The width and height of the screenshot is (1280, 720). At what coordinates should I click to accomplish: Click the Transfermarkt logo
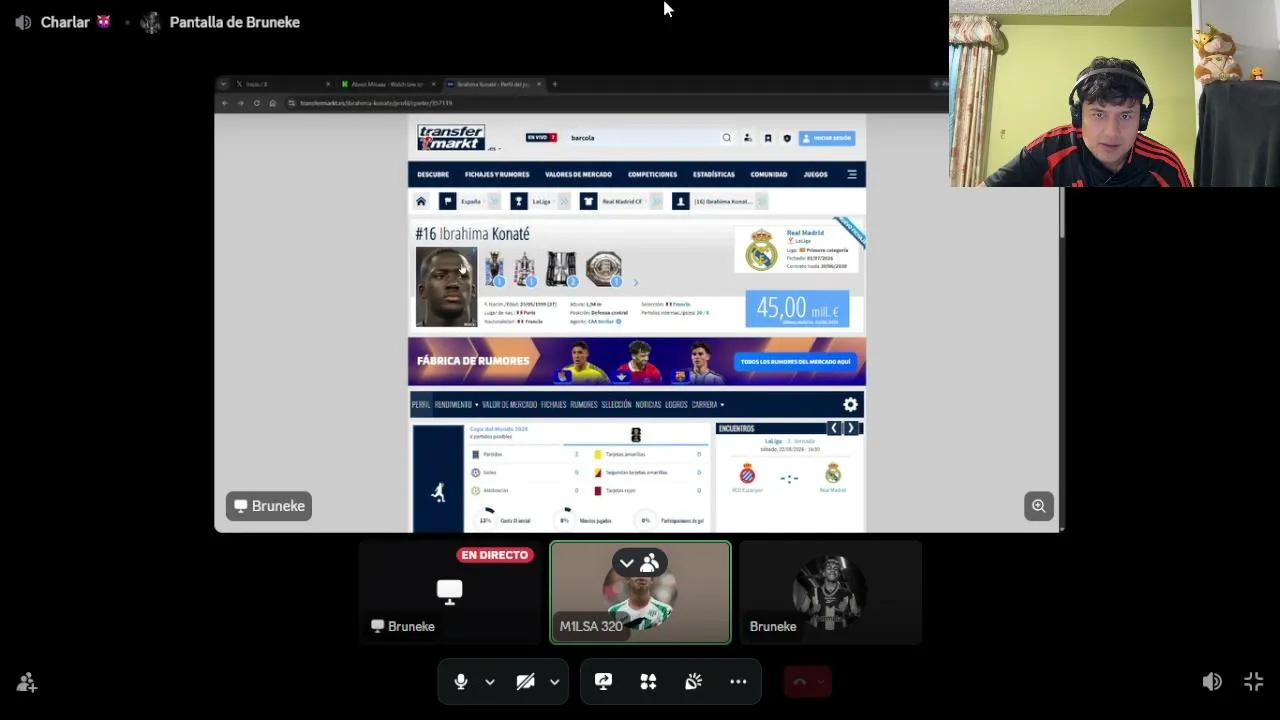(451, 137)
